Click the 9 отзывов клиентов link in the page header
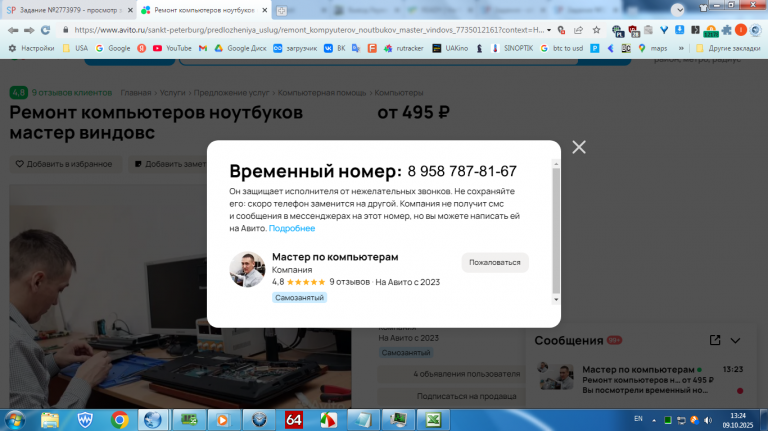 click(72, 93)
